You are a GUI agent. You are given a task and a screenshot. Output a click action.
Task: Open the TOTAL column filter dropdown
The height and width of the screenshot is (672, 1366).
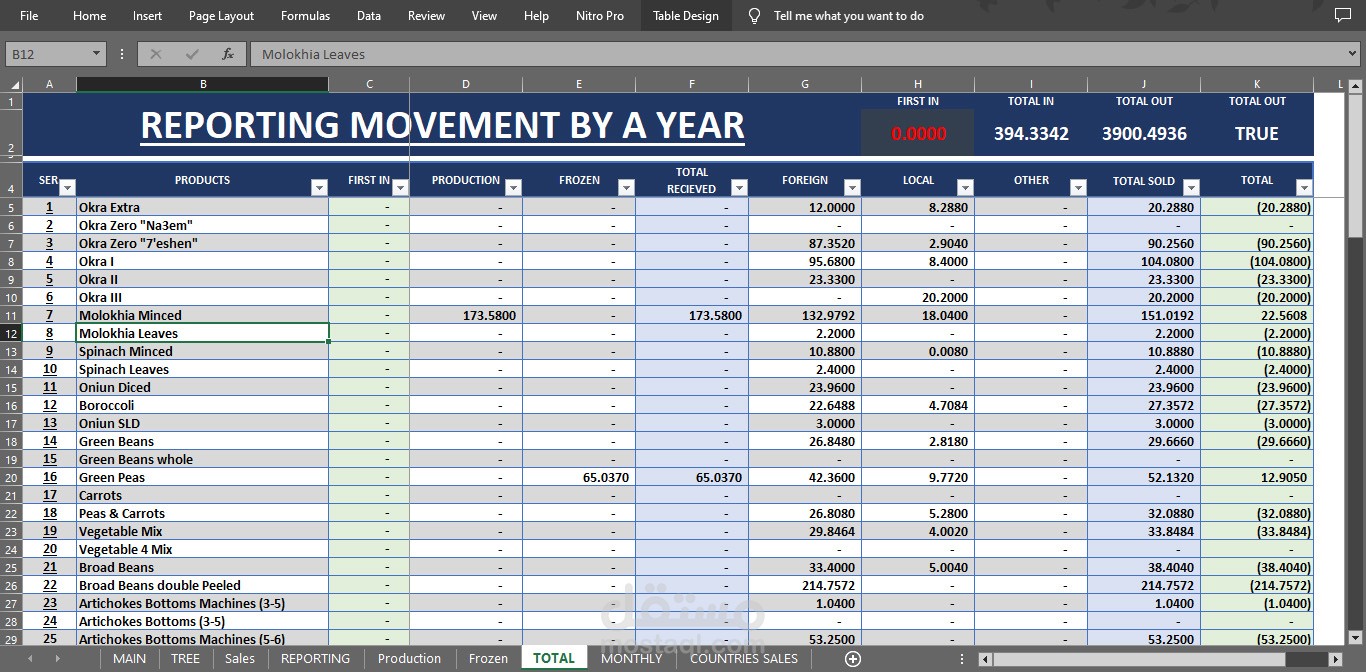click(x=1303, y=187)
